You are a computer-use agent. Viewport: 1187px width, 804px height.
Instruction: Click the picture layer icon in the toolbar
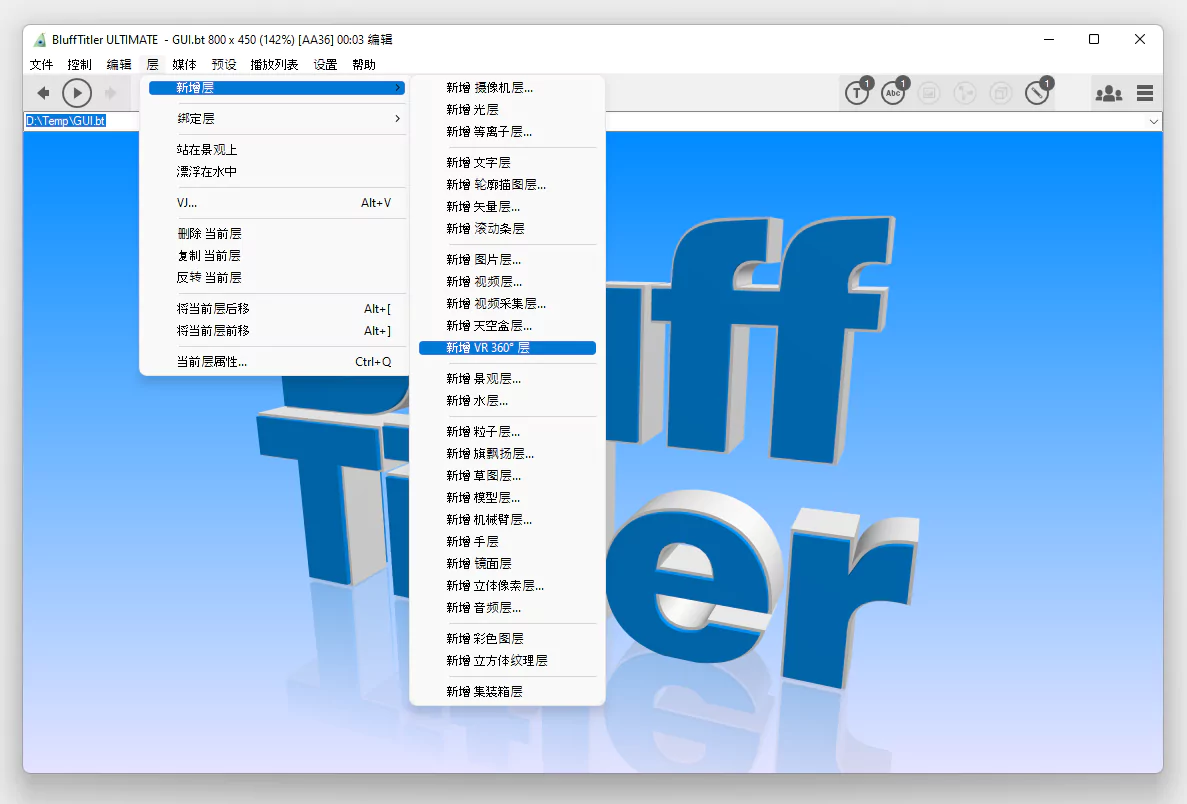(929, 92)
